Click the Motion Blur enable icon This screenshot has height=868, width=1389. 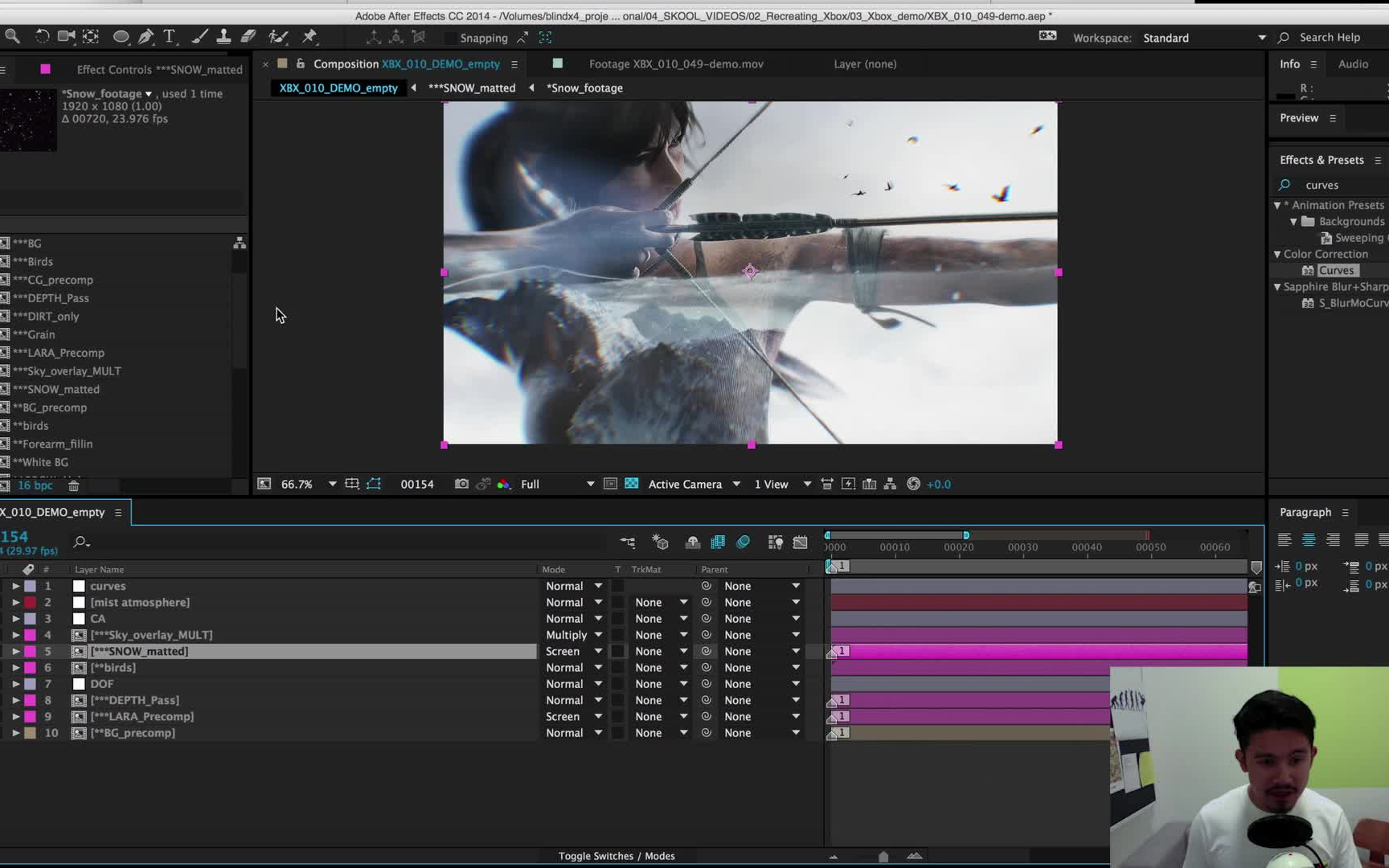(x=744, y=542)
